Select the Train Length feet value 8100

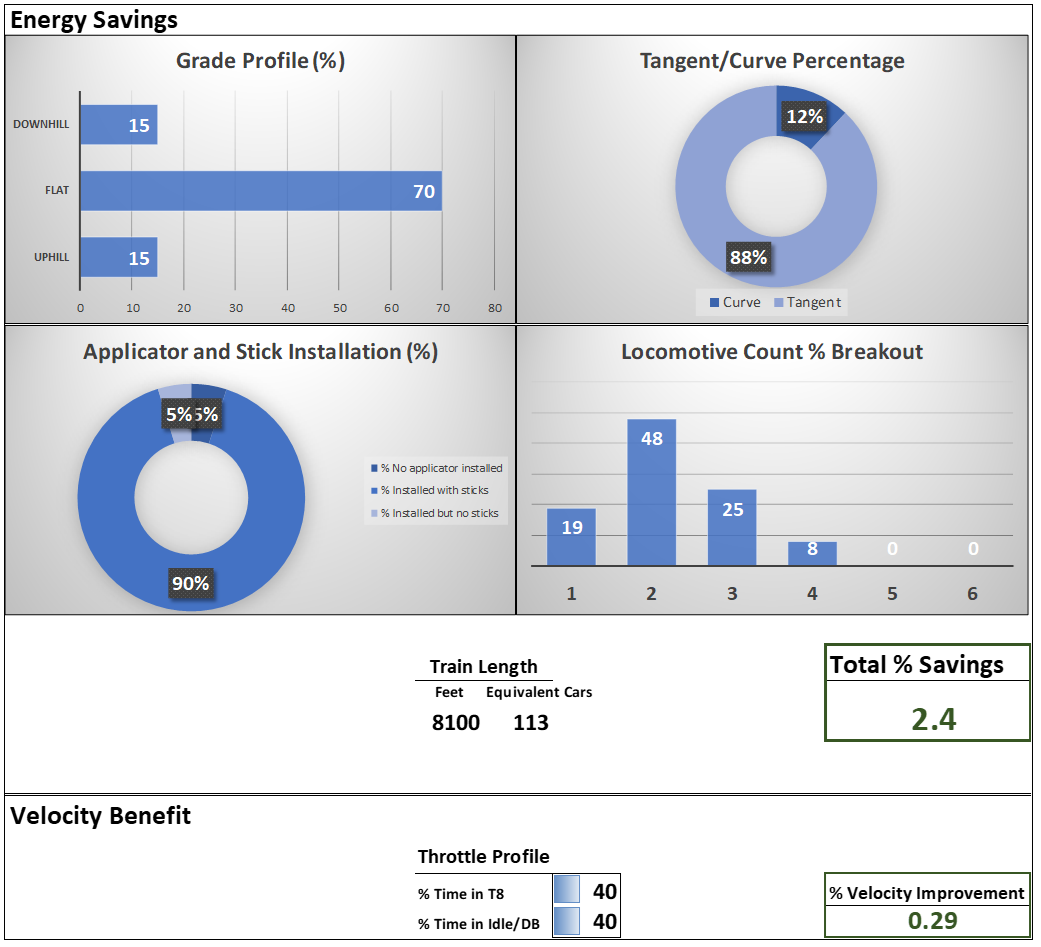pyautogui.click(x=456, y=722)
